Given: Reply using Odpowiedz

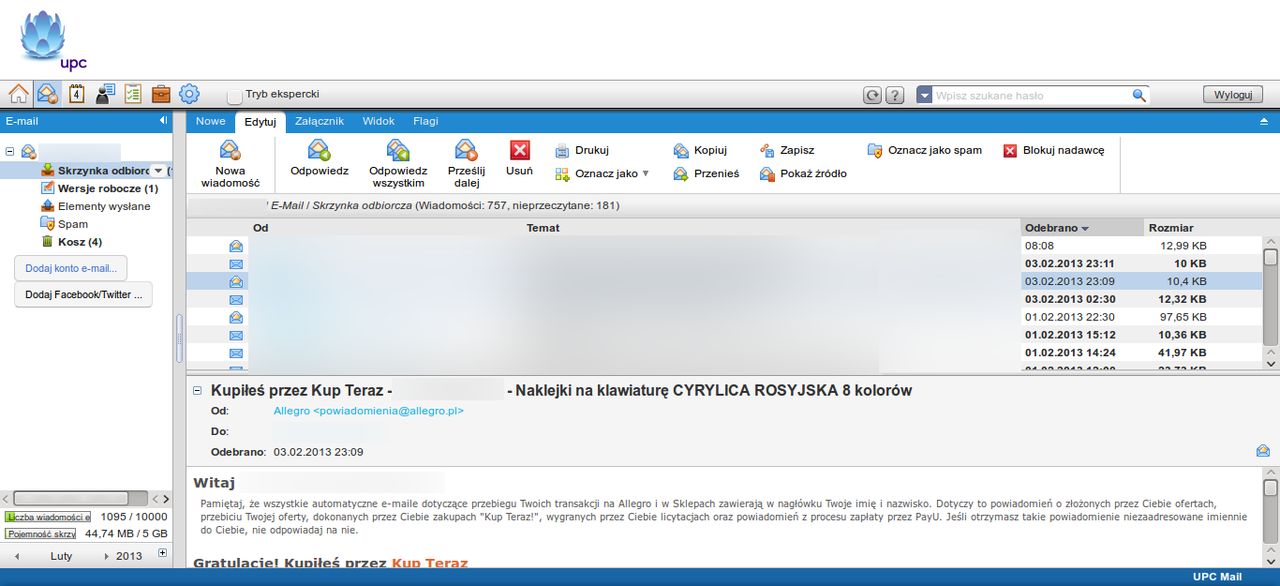Looking at the screenshot, I should pos(319,160).
